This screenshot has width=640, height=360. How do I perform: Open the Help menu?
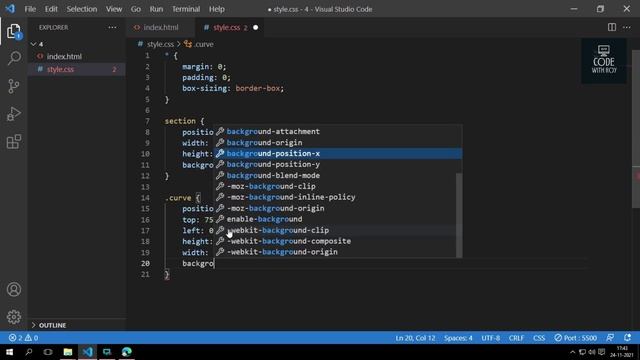click(x=217, y=9)
